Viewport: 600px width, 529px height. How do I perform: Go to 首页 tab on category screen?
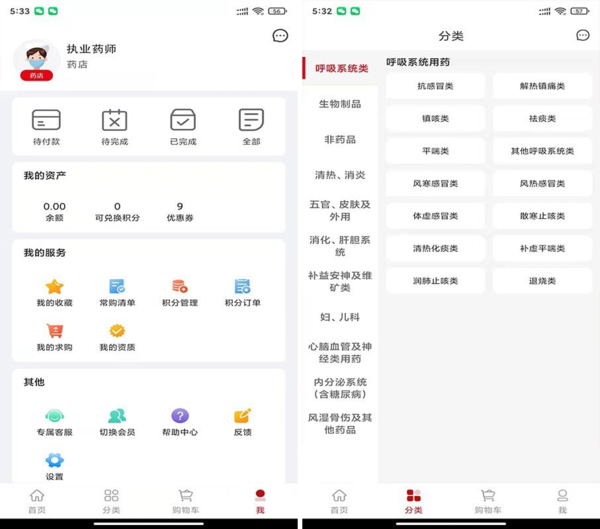point(339,501)
